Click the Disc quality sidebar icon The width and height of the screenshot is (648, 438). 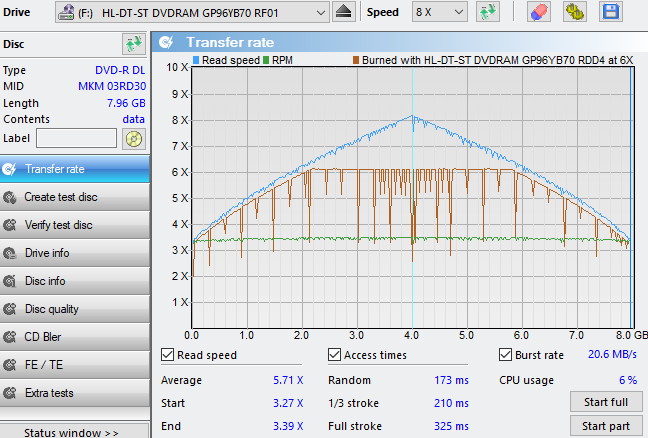pyautogui.click(x=11, y=309)
